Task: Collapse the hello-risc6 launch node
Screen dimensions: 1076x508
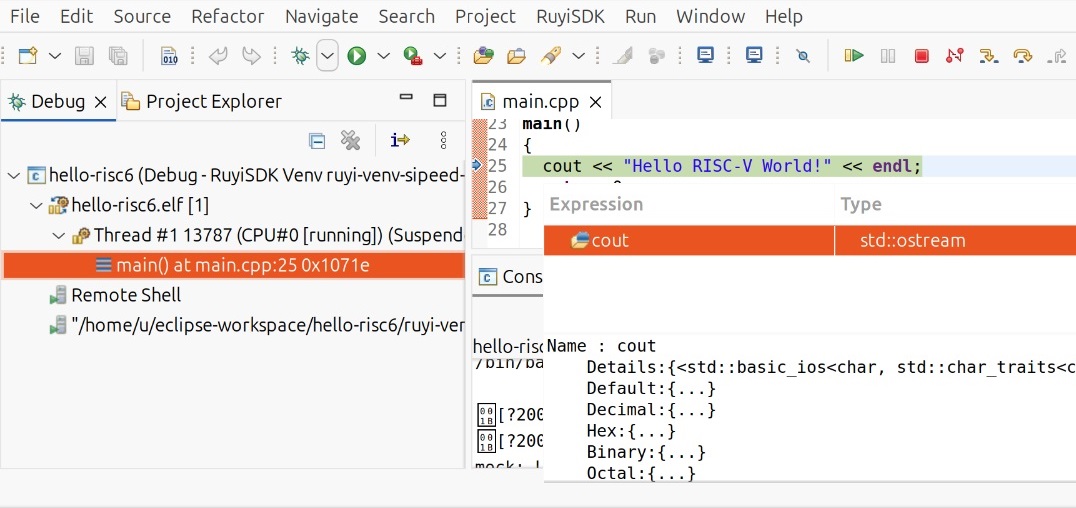Action: (13, 175)
